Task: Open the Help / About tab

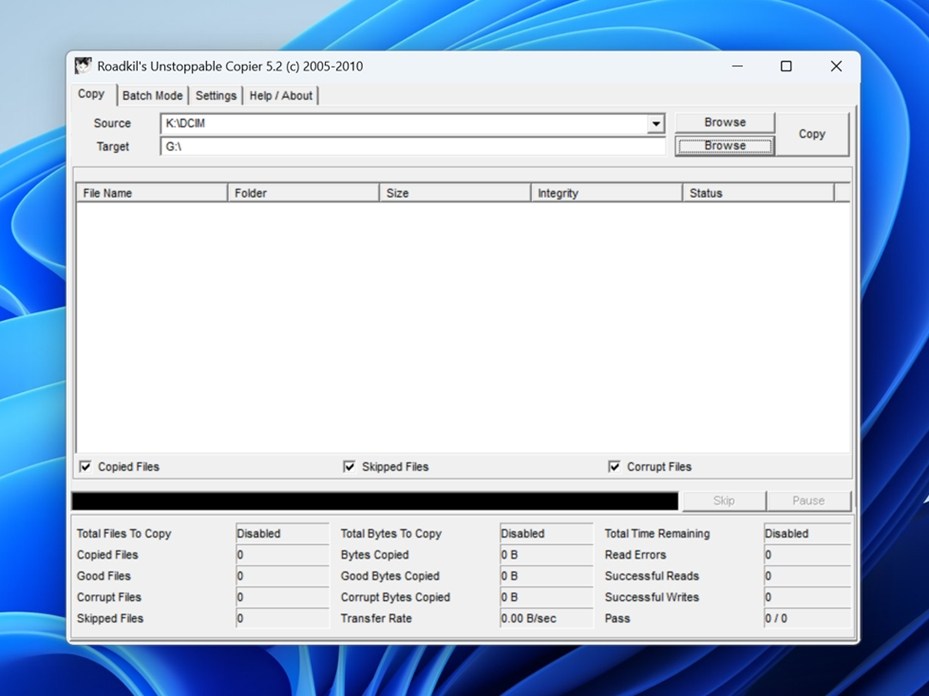Action: click(x=280, y=95)
